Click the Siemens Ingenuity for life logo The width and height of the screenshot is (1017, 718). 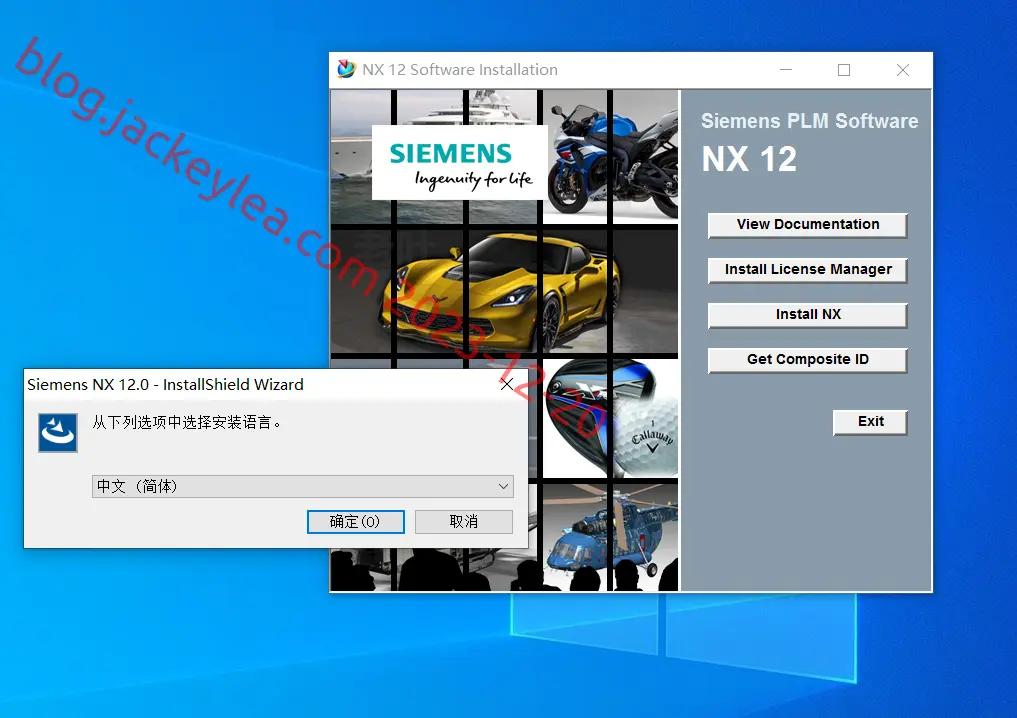tap(460, 162)
